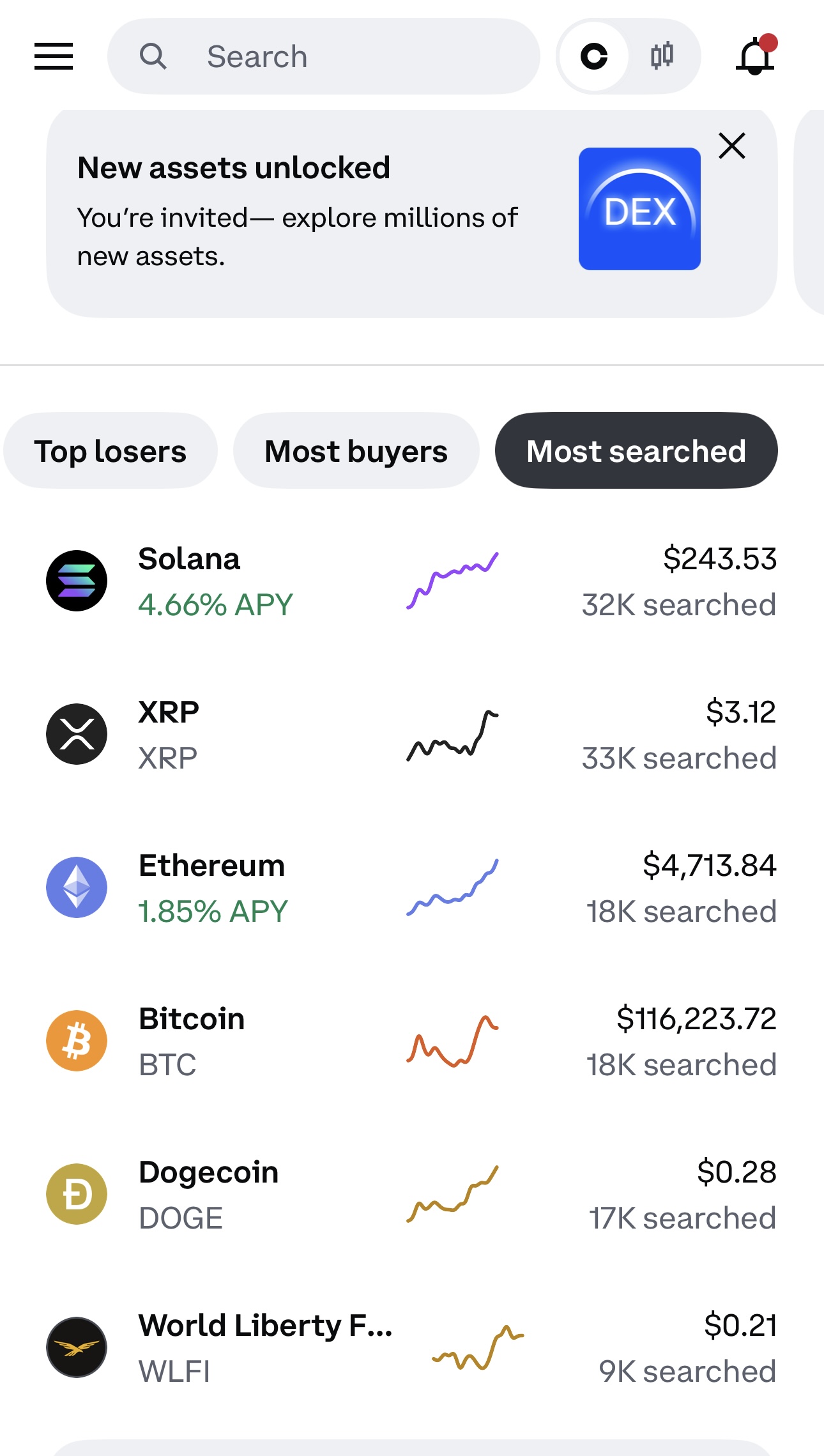824x1456 pixels.
Task: Open Solana 4.66% APY link
Action: coord(215,605)
